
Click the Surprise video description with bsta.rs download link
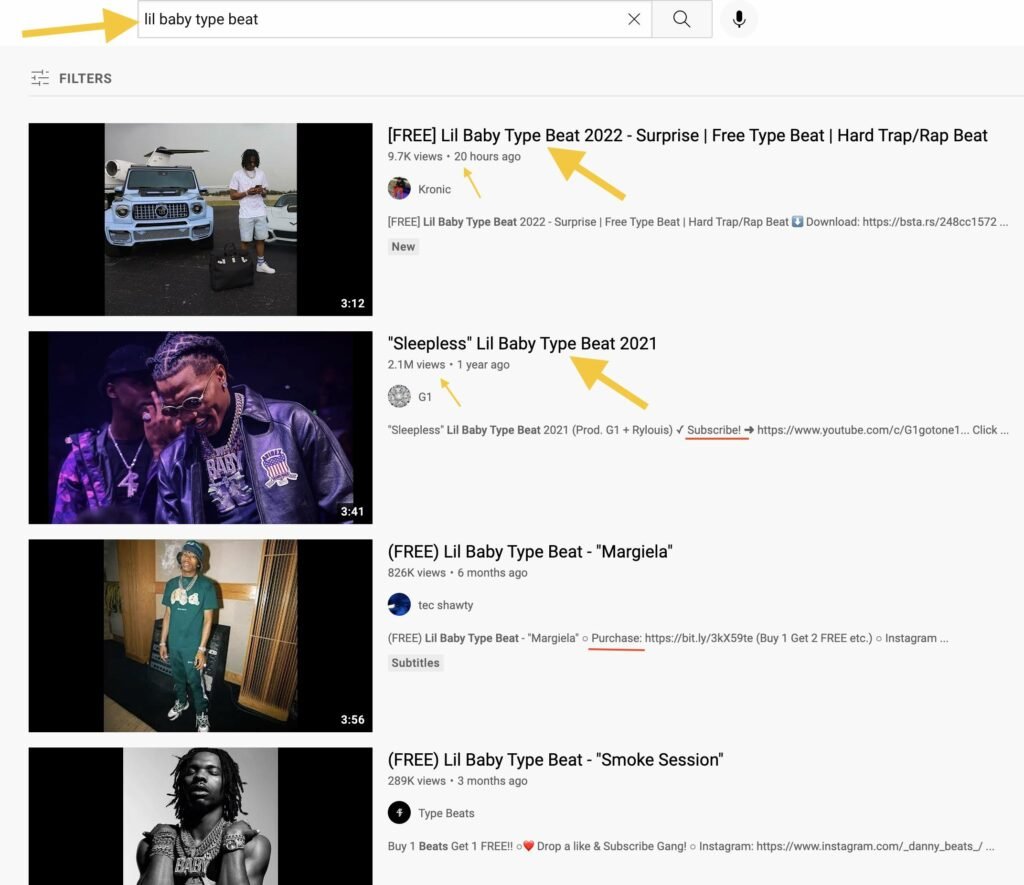[697, 222]
